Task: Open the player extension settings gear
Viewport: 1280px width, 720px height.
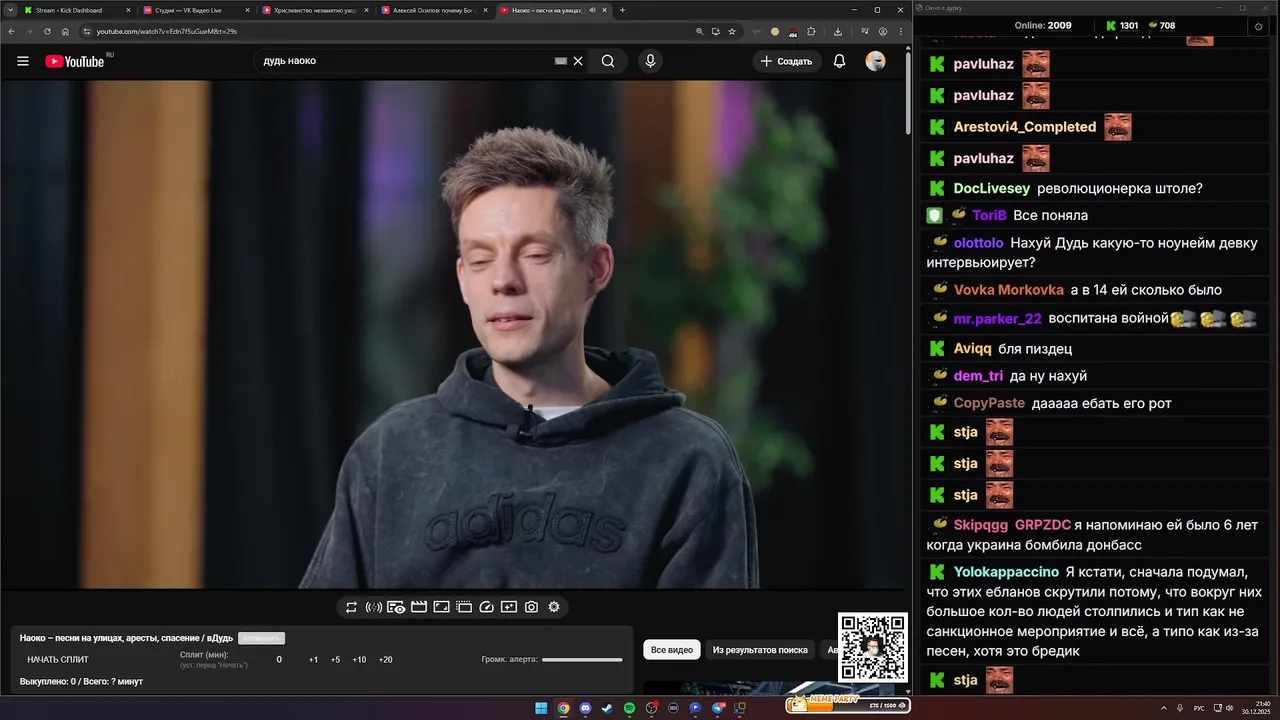Action: [554, 607]
